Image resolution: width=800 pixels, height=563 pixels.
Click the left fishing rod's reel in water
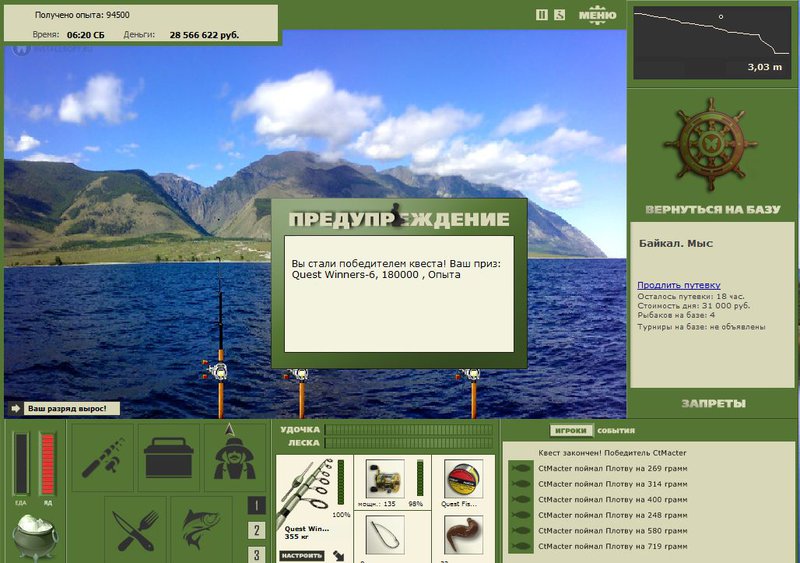click(x=216, y=371)
